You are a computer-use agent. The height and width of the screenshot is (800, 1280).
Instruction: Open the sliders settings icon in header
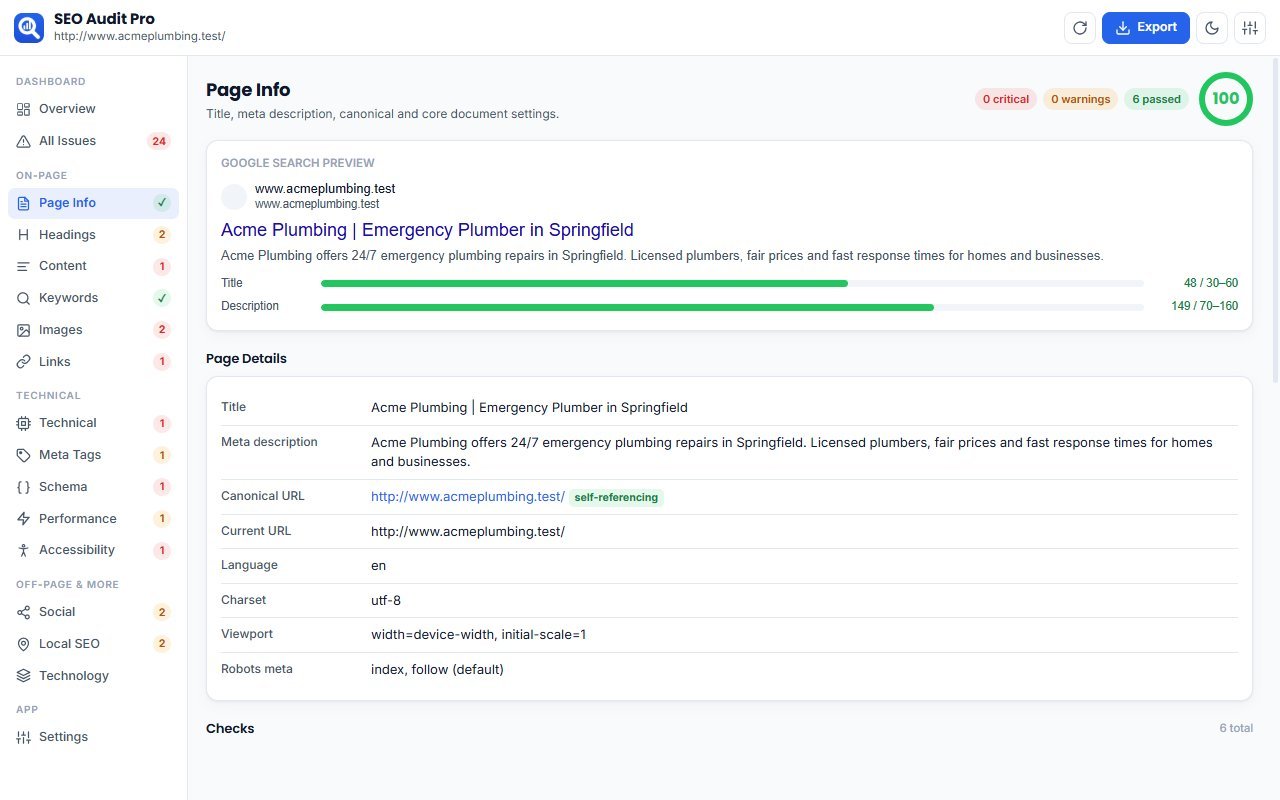click(1250, 28)
